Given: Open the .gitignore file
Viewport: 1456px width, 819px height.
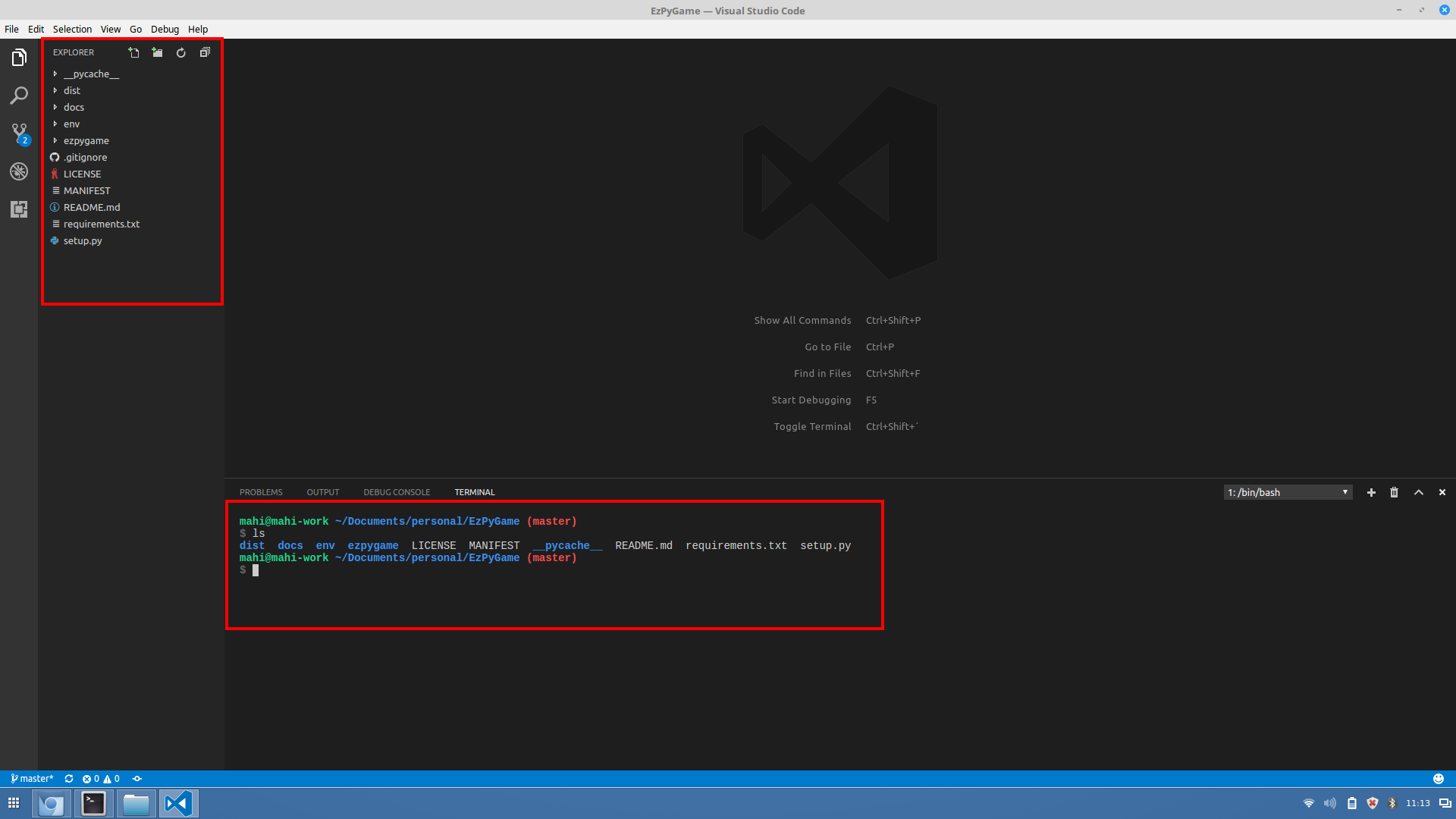Looking at the screenshot, I should (131, 157).
